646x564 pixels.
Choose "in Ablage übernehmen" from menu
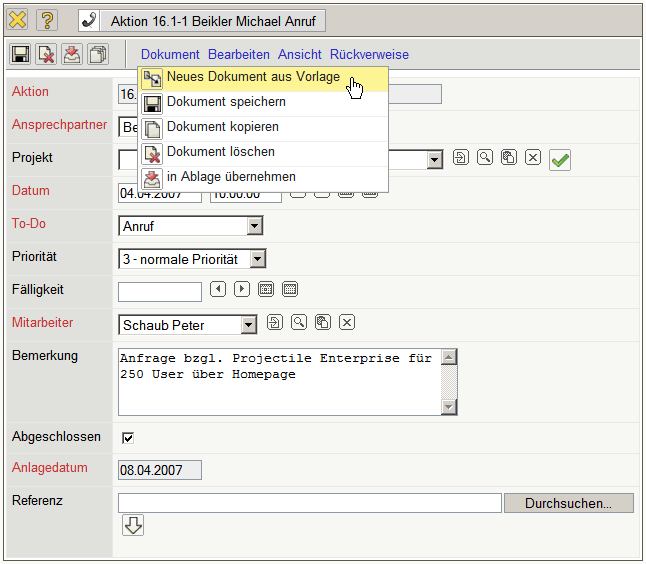pyautogui.click(x=231, y=177)
